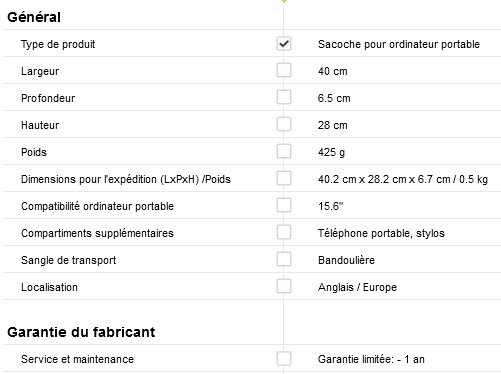Check the Dimensions pour l'expédition checkbox
Screen dimensions: 501x374
coord(284,179)
